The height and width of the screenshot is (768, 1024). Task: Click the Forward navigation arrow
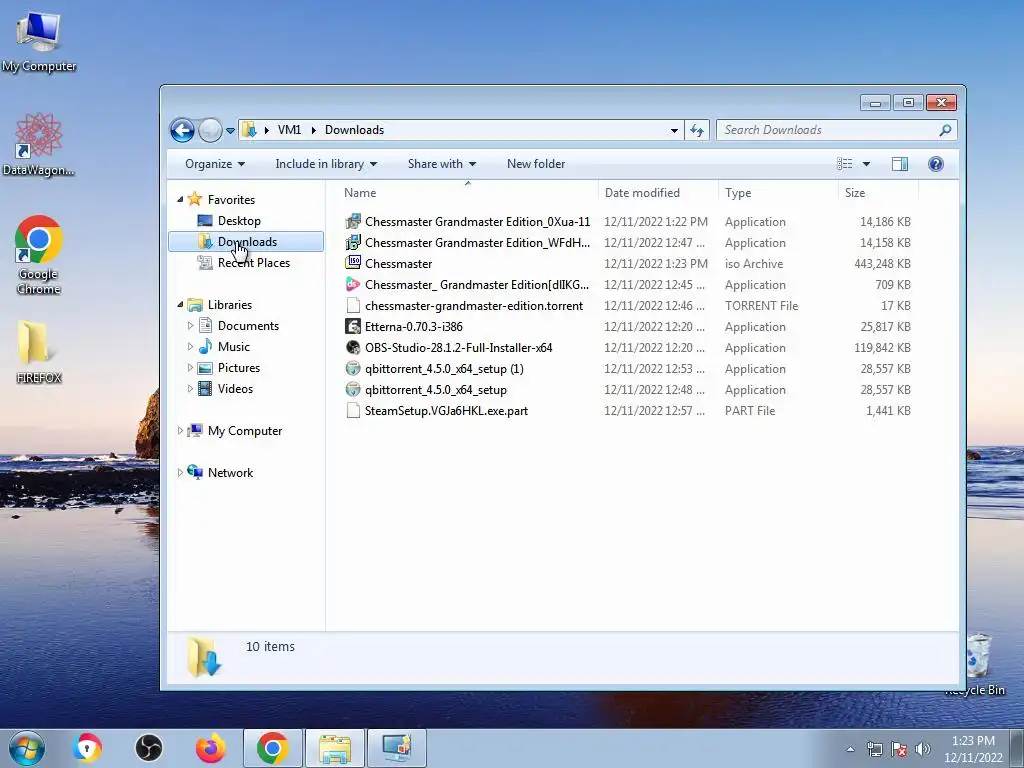click(x=210, y=130)
